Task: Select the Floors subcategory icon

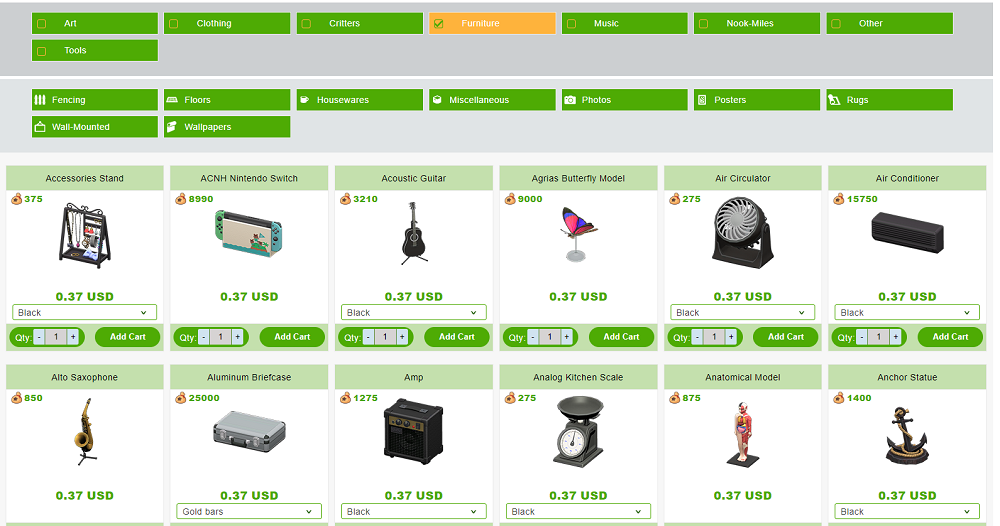Action: [x=172, y=99]
